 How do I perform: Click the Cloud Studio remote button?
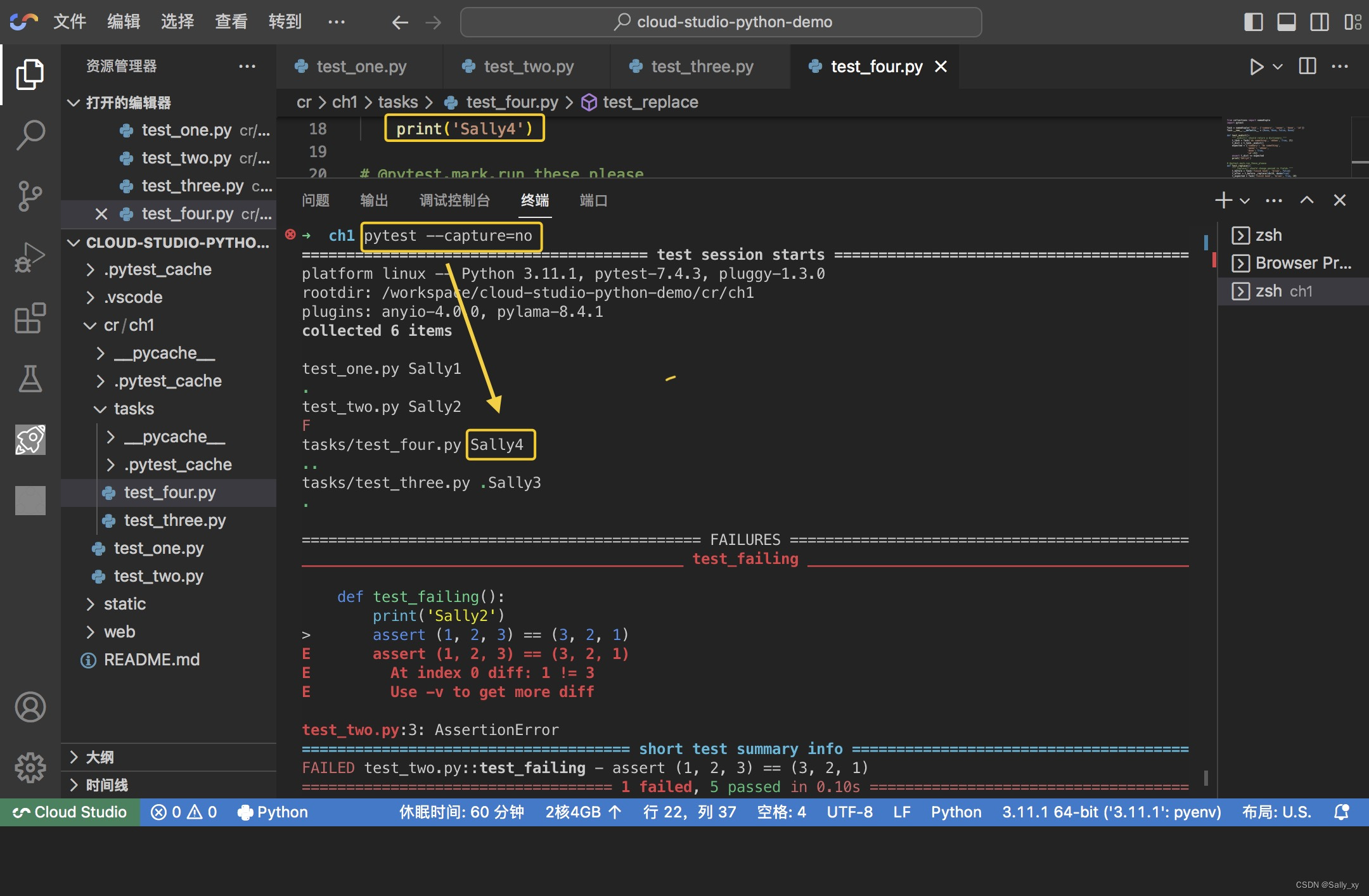[70, 812]
